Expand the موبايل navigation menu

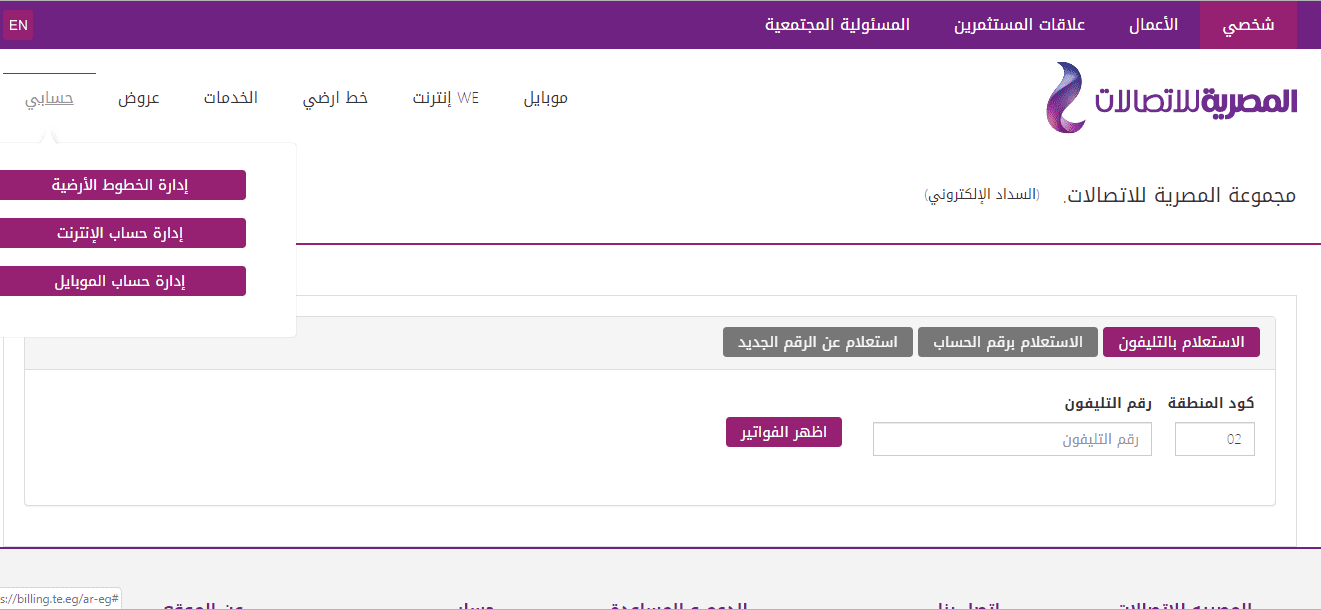pyautogui.click(x=546, y=98)
